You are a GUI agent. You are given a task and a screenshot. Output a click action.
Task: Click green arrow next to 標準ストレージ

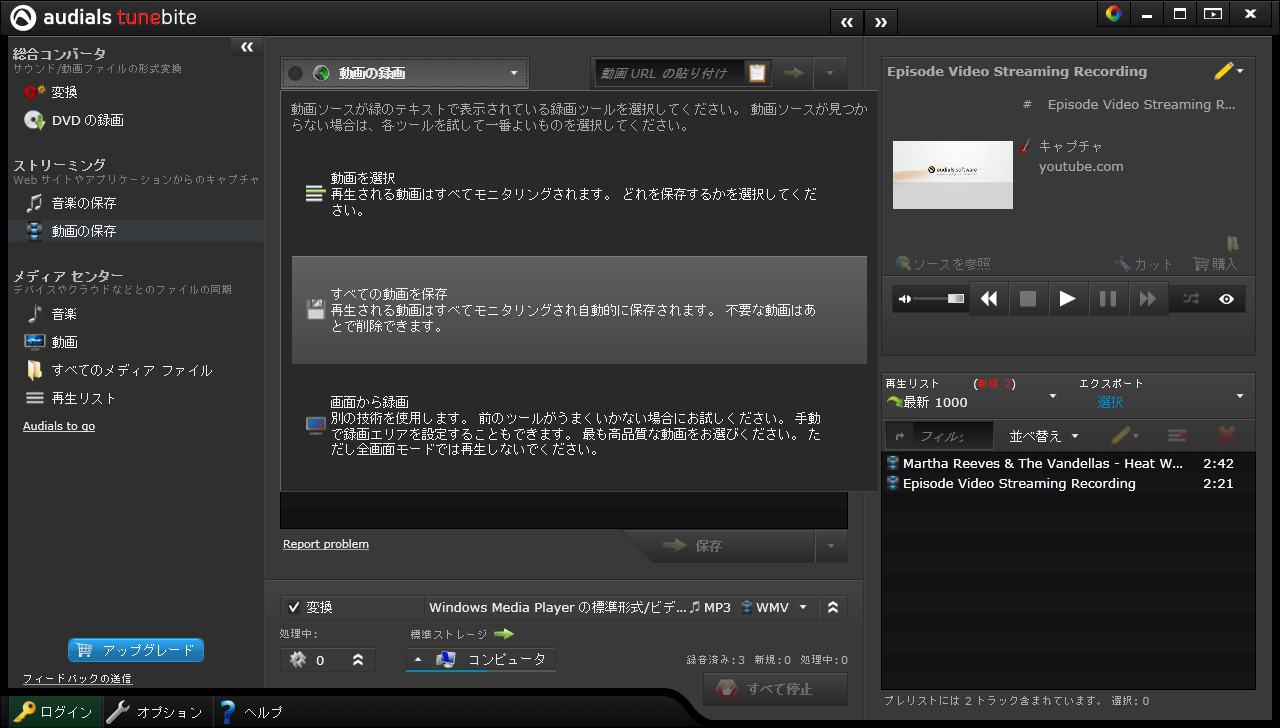pos(503,634)
